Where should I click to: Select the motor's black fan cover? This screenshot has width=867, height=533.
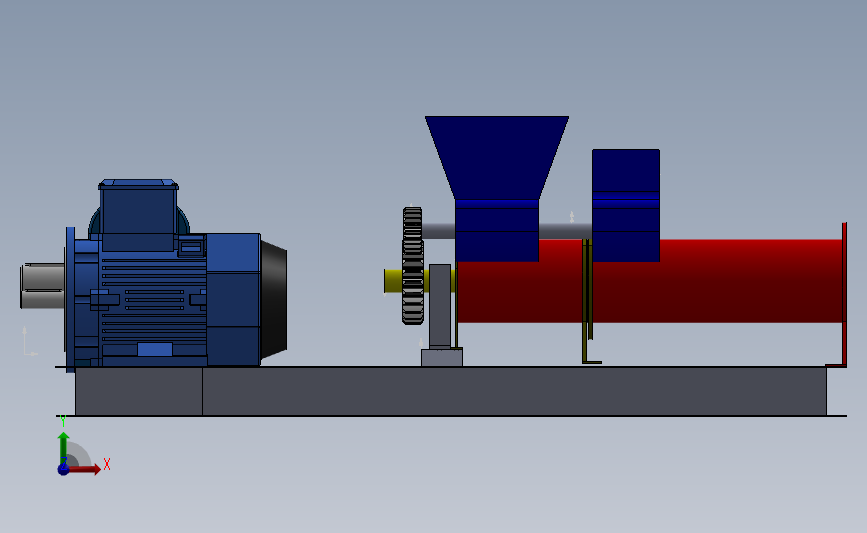[x=274, y=299]
